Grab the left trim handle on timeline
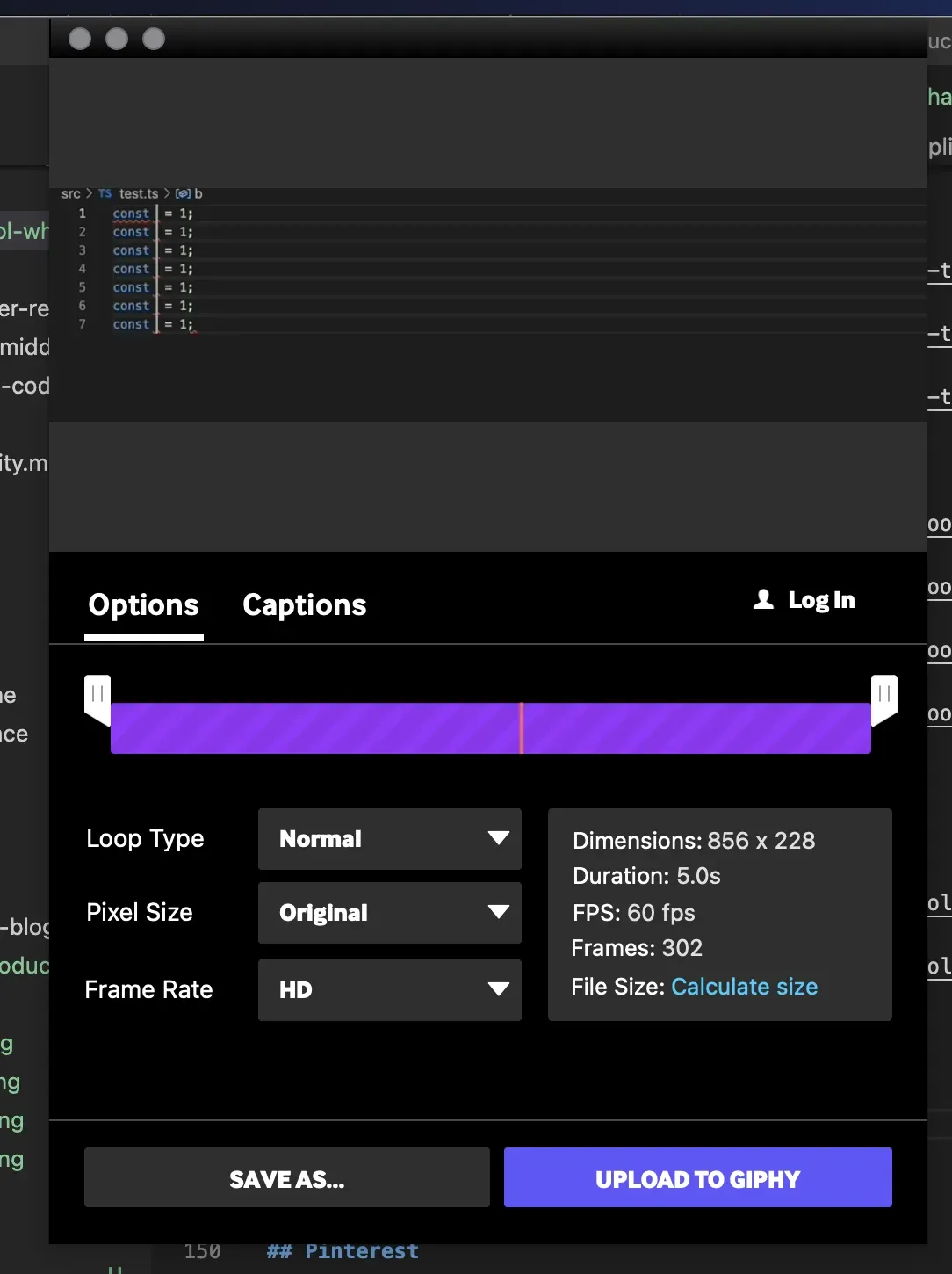This screenshot has height=1274, width=952. point(97,697)
